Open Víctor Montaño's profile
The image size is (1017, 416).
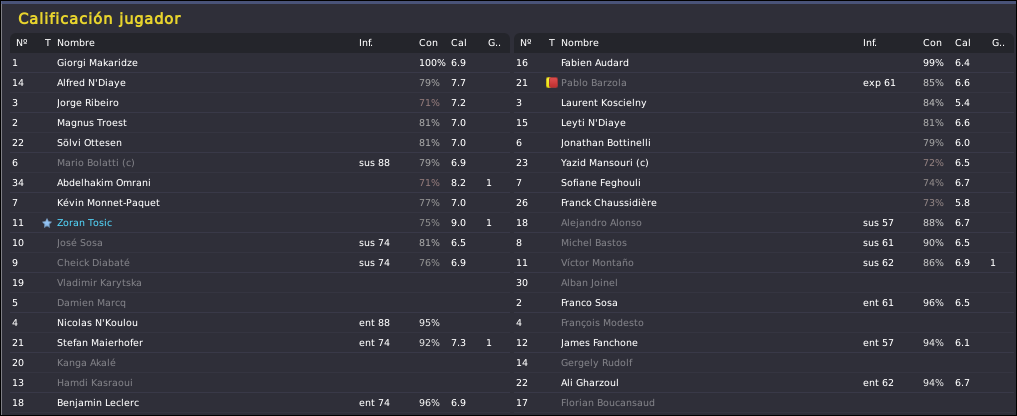pos(598,263)
